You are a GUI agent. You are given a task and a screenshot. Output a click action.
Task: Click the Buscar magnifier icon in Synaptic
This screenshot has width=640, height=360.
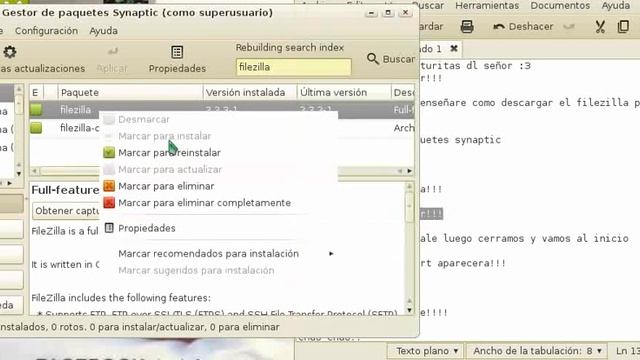tap(372, 59)
